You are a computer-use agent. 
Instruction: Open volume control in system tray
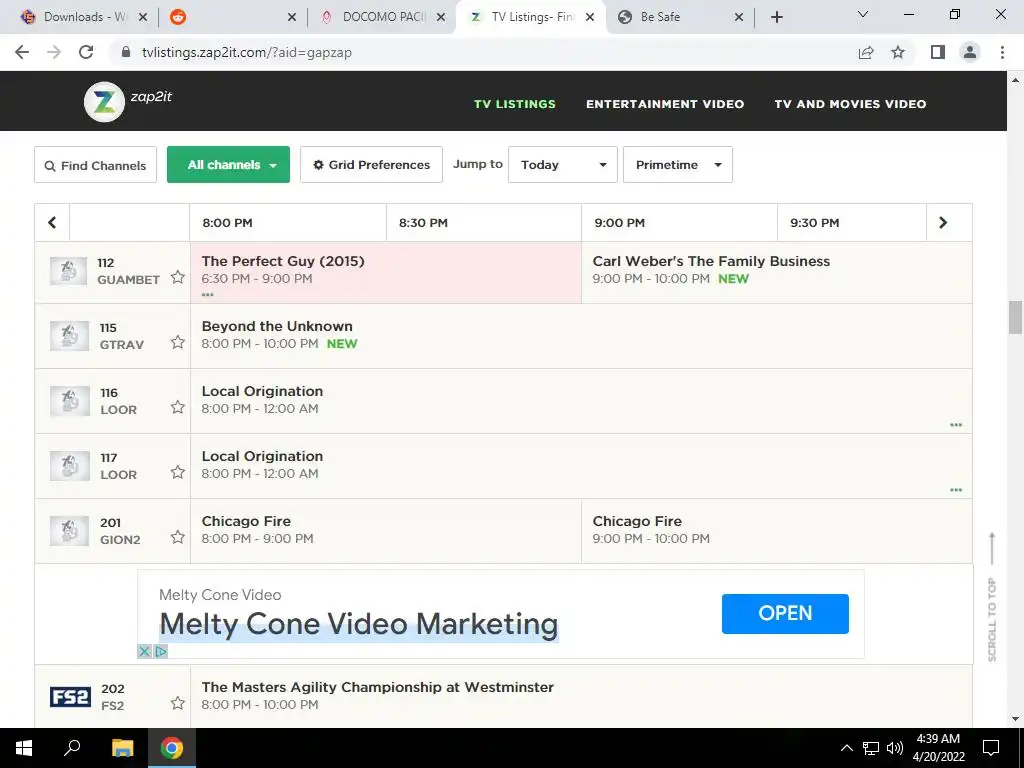coord(895,748)
